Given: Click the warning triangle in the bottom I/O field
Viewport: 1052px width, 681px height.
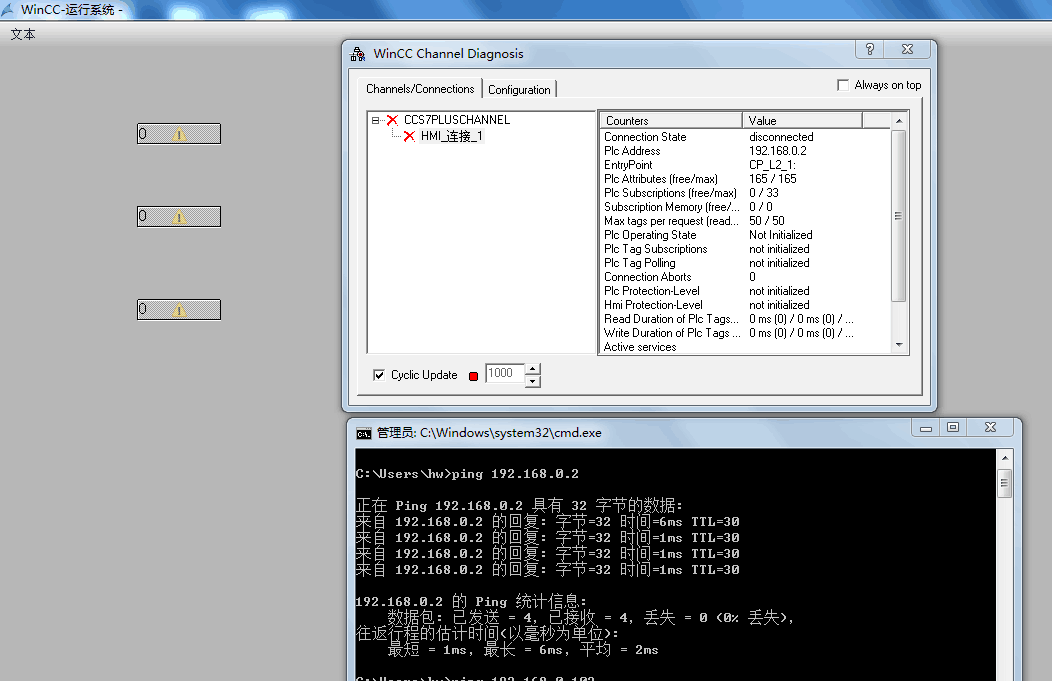Looking at the screenshot, I should coord(178,310).
